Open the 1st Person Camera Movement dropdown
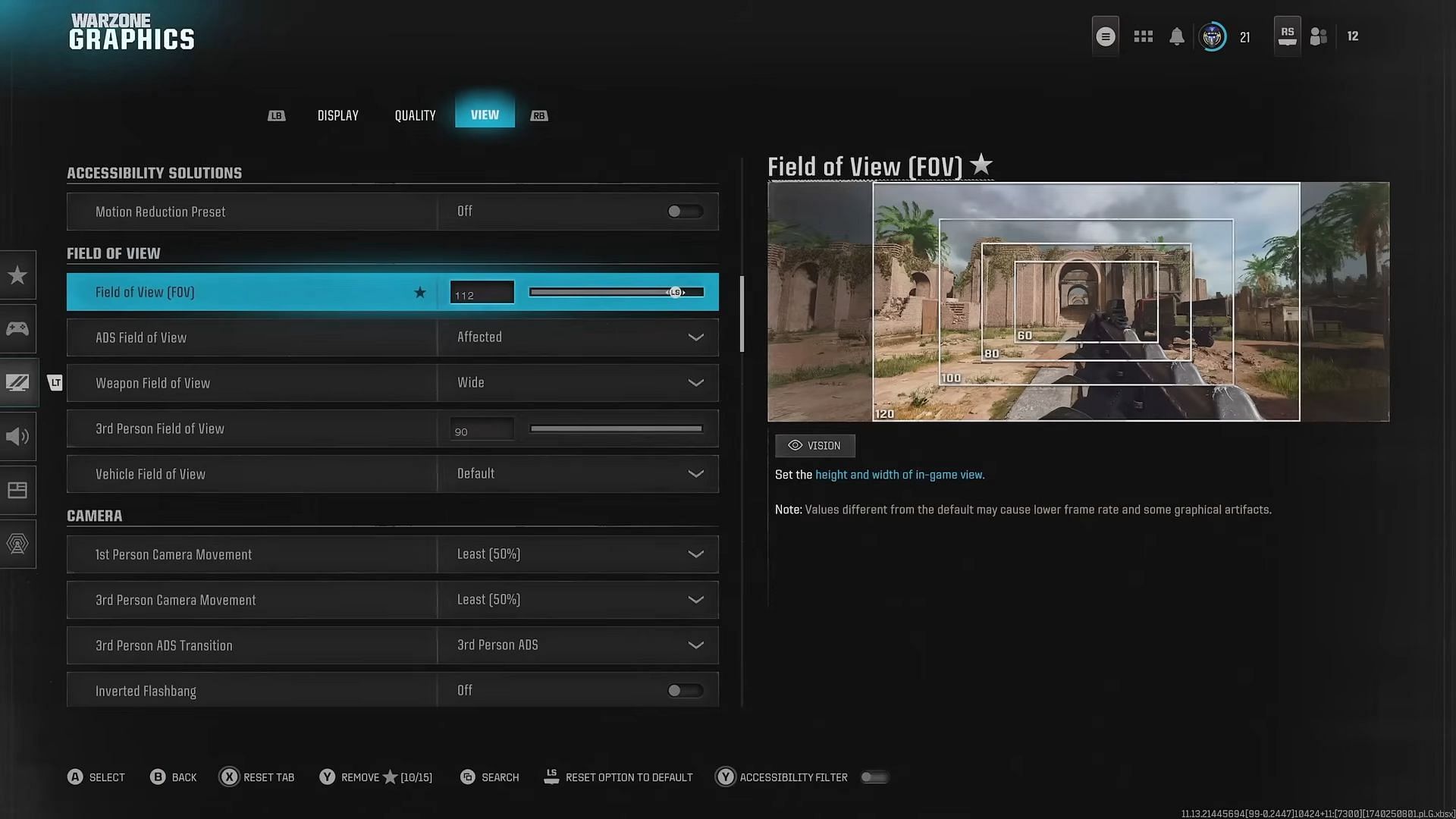 (x=578, y=554)
